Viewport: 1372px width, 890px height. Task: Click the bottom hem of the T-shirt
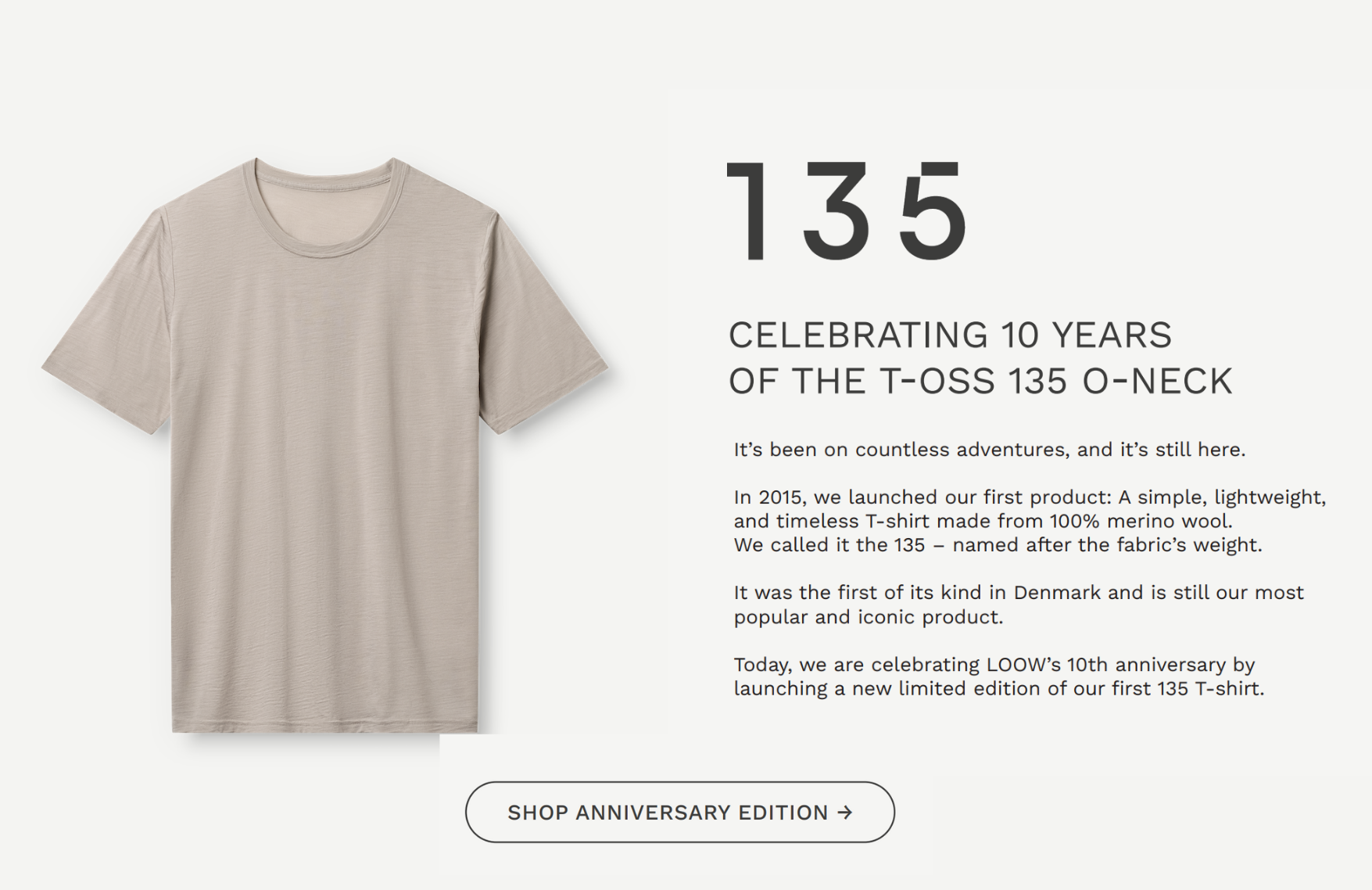click(324, 726)
